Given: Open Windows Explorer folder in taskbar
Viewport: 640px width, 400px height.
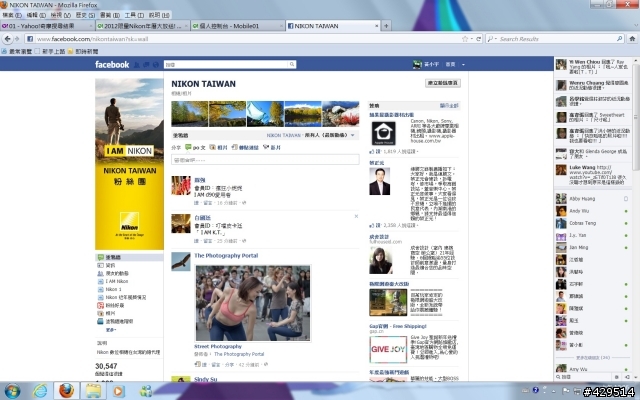Looking at the screenshot, I should click(x=93, y=391).
